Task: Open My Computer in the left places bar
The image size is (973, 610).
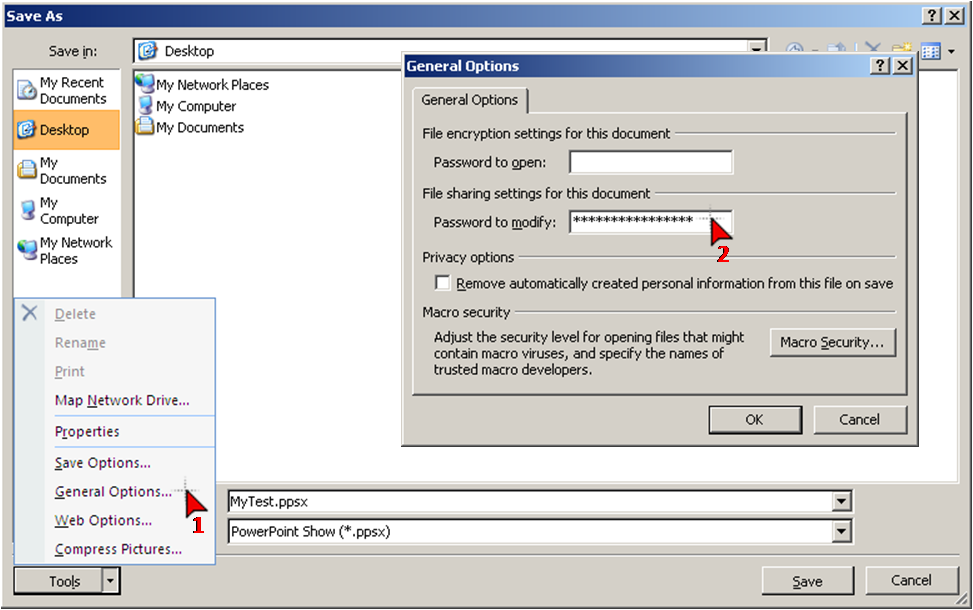Action: point(66,211)
